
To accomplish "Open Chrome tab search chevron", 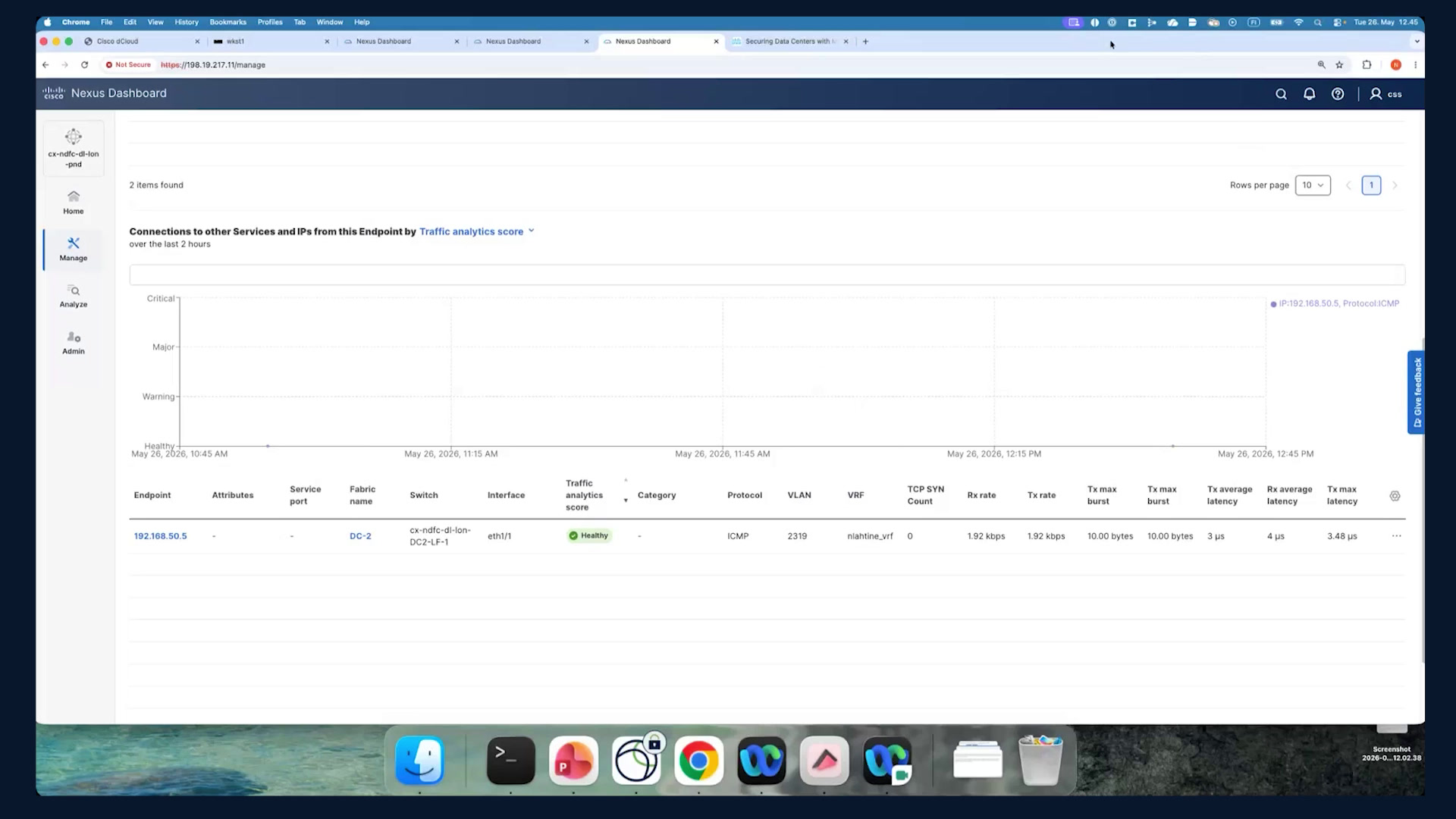I will [x=1416, y=42].
